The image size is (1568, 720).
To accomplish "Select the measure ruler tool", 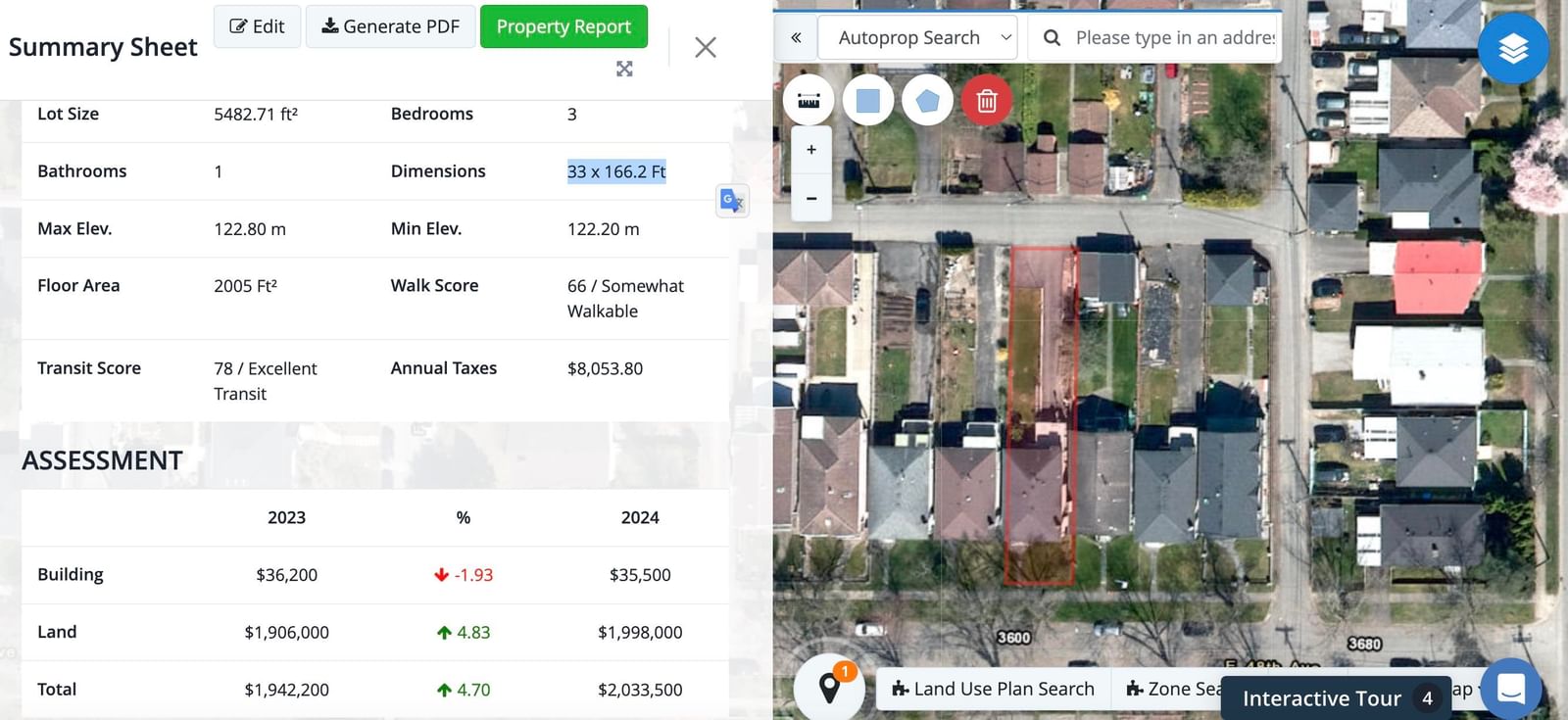I will pyautogui.click(x=808, y=100).
